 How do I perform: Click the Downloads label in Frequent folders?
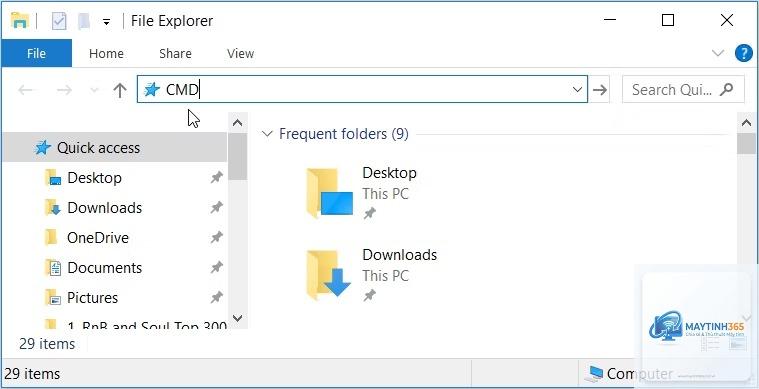click(399, 255)
